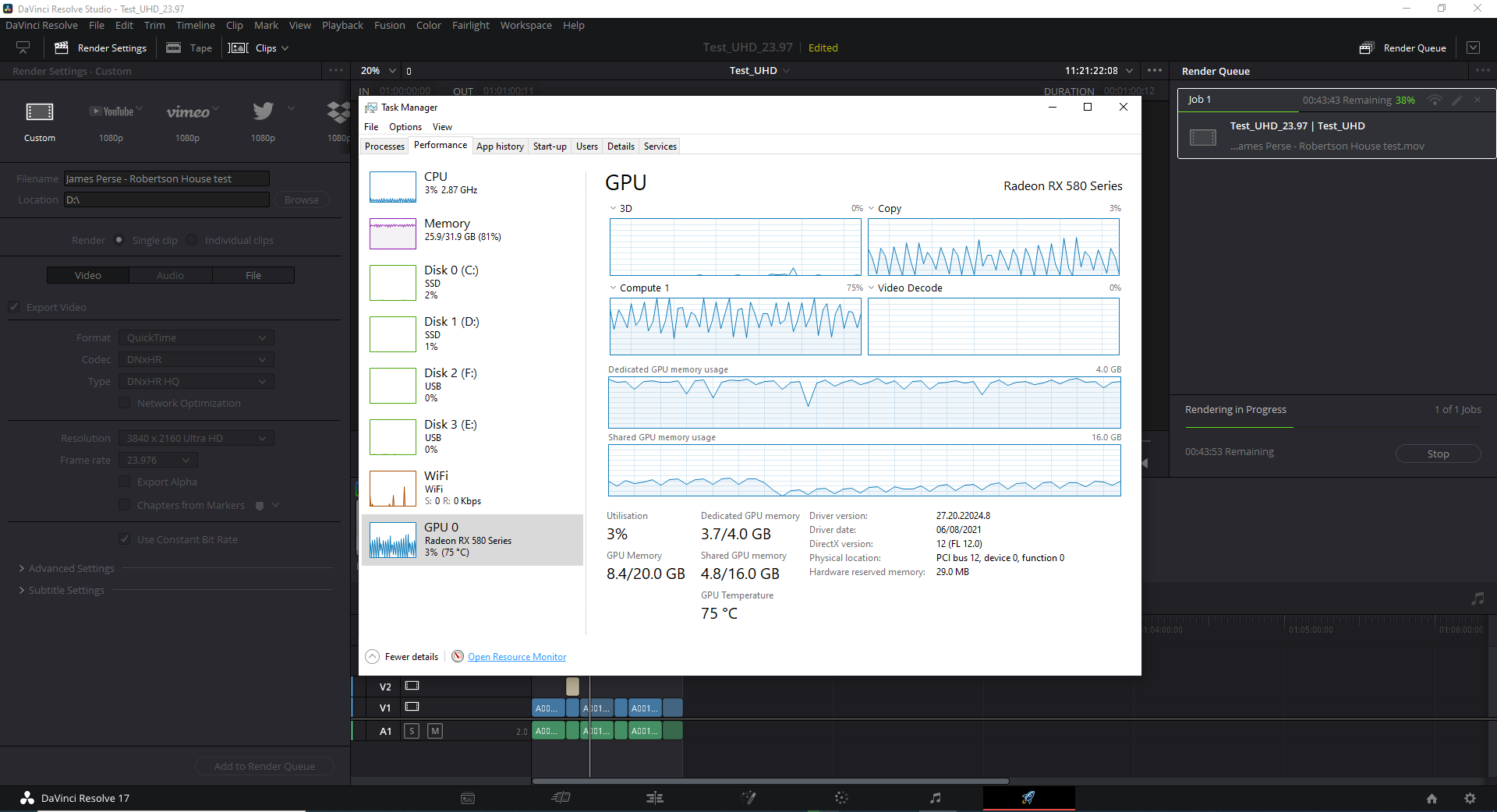Switch to App history tab in Task Manager
The width and height of the screenshot is (1497, 812).
(500, 147)
